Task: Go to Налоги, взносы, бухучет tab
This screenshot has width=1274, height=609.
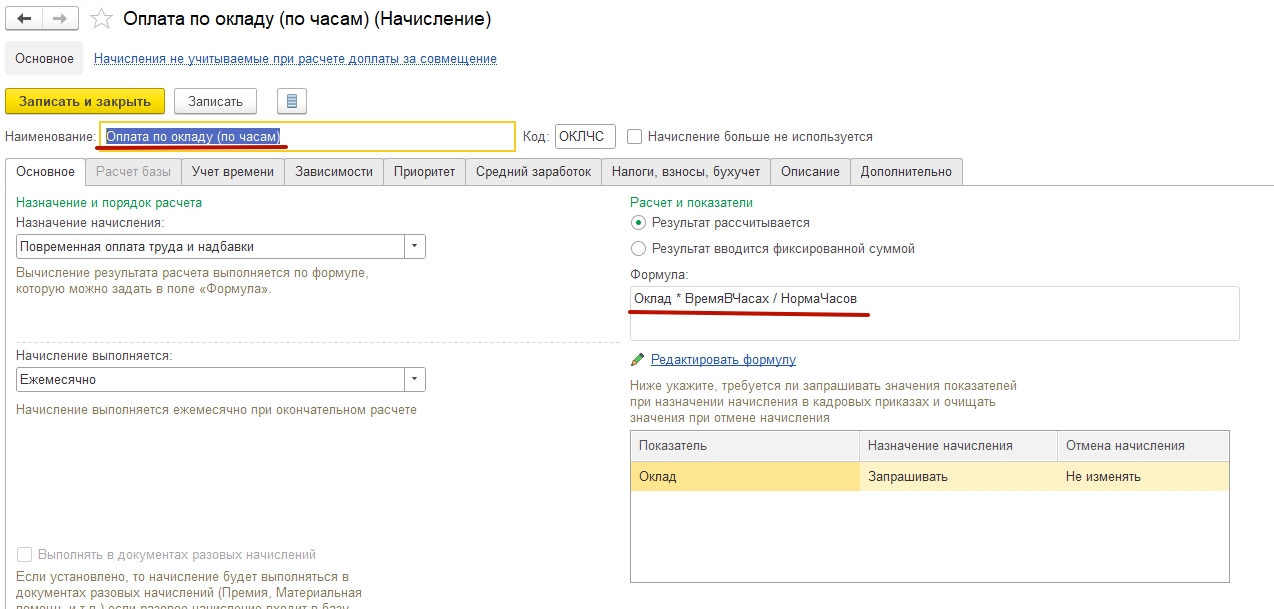Action: pyautogui.click(x=685, y=171)
